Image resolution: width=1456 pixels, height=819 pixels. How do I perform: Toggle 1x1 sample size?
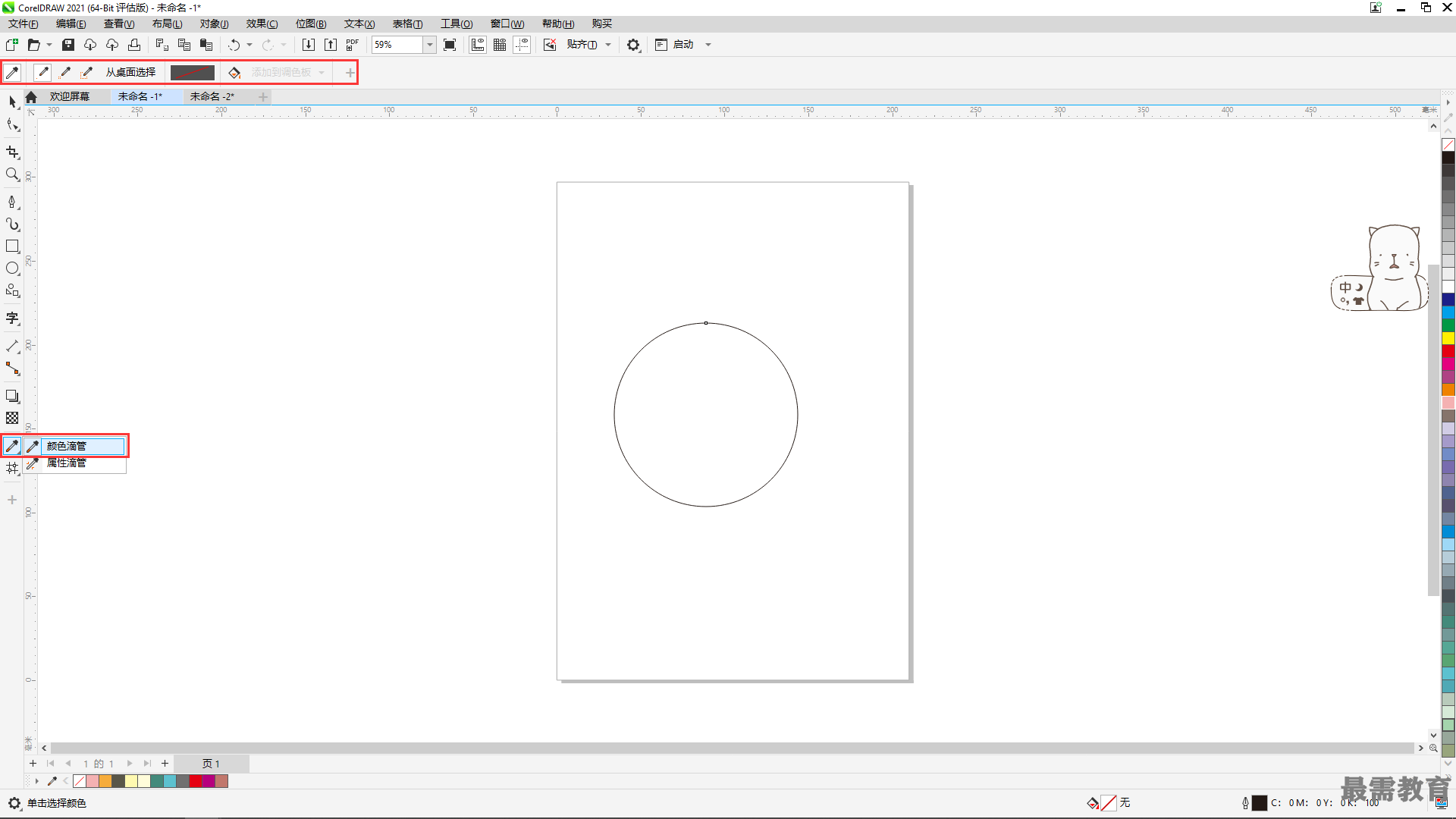coord(43,72)
